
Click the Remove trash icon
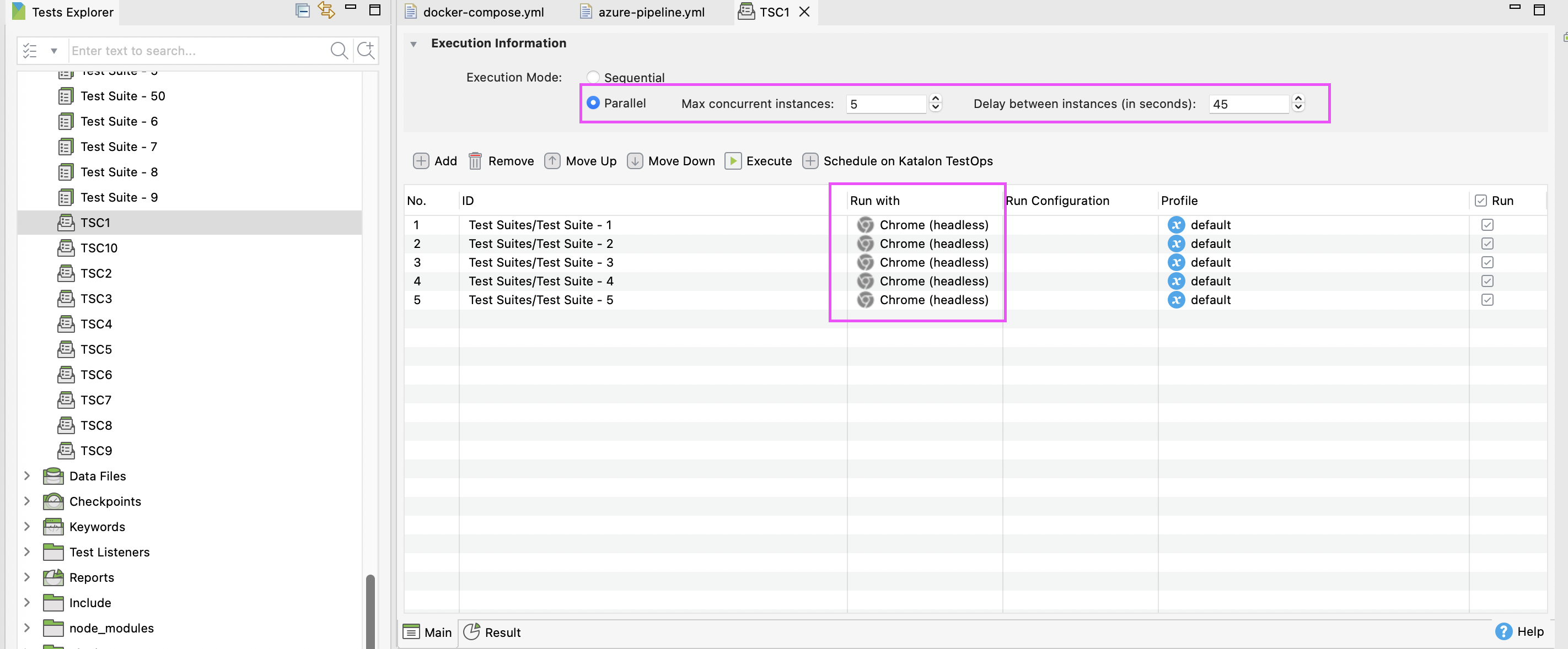coord(475,161)
